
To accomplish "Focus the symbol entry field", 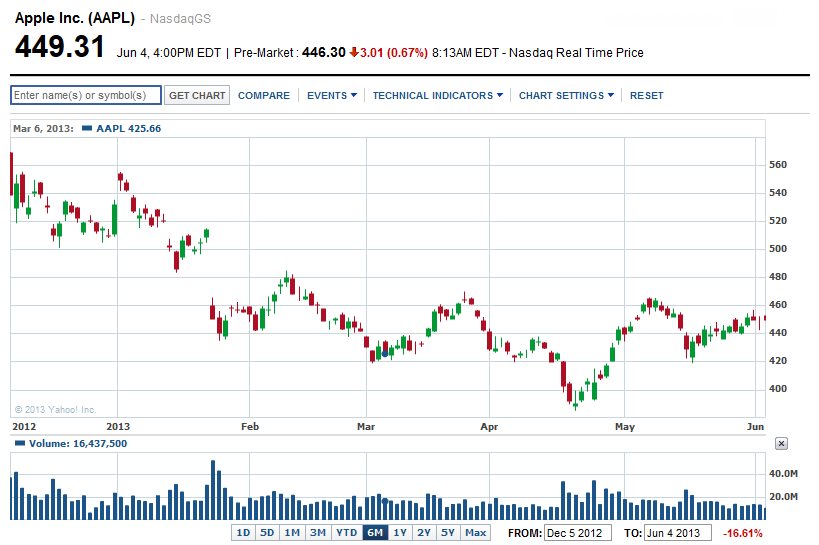I will pos(86,95).
